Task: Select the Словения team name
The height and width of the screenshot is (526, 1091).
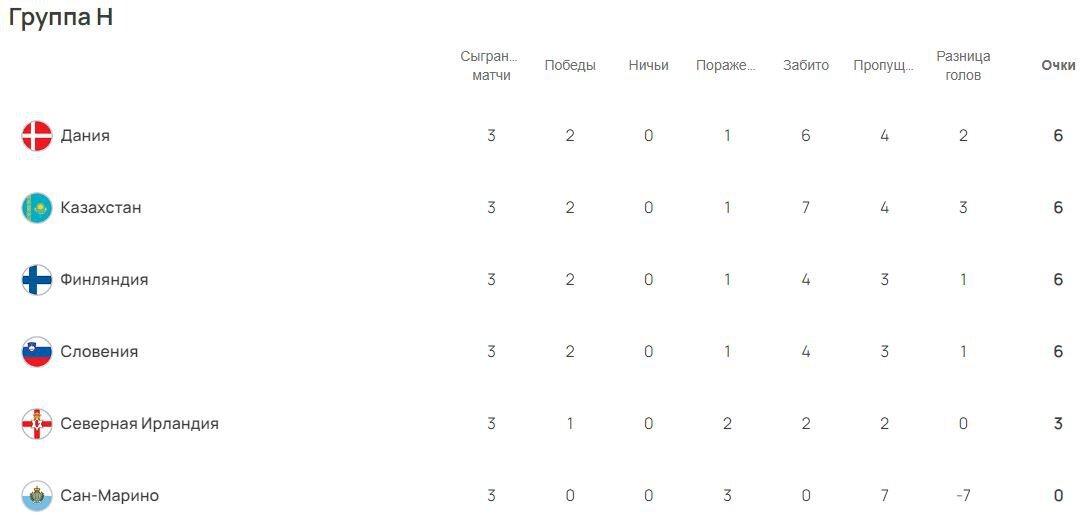Action: (99, 351)
